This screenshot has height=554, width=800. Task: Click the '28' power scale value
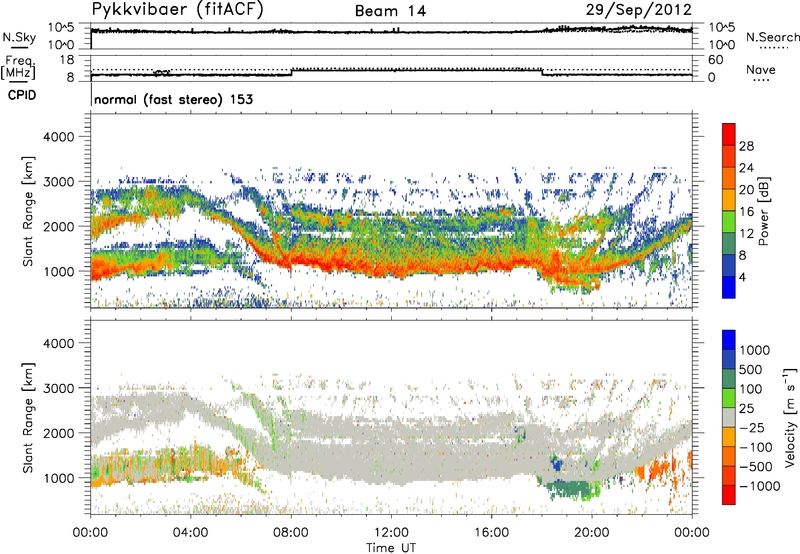pos(746,146)
